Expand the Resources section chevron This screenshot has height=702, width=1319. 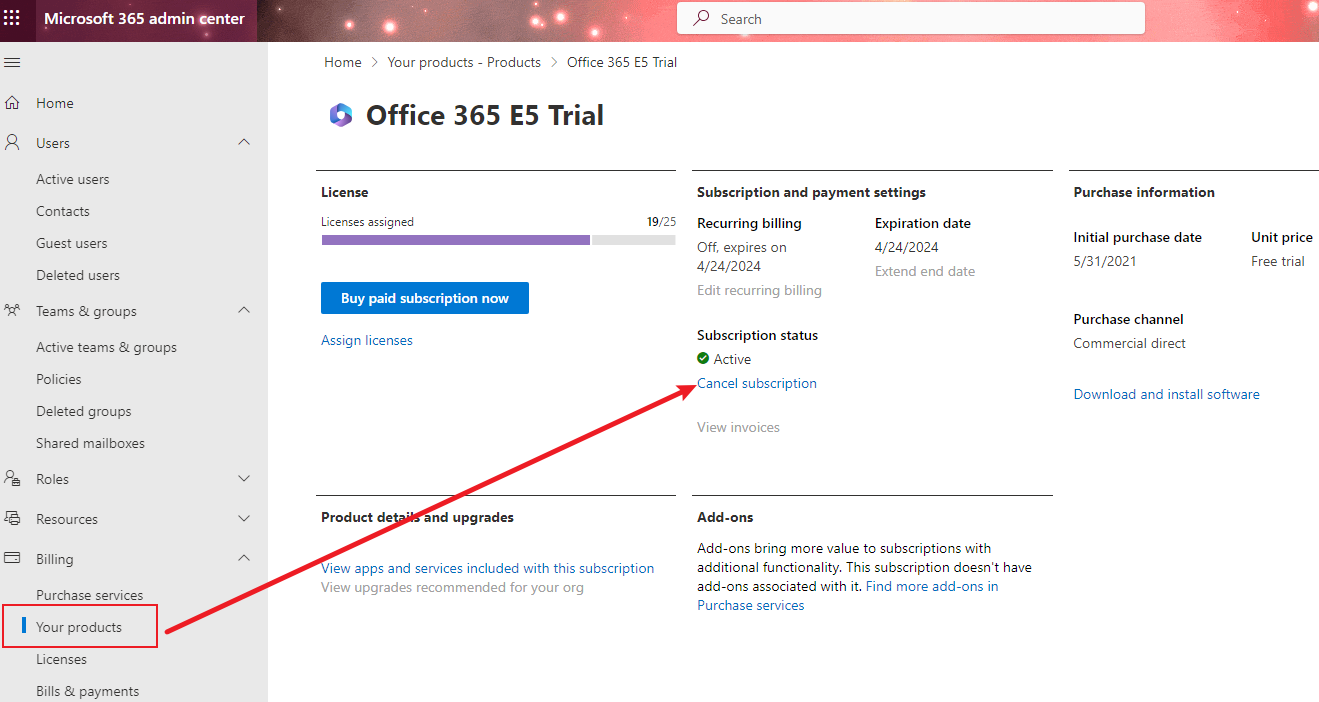[244, 519]
